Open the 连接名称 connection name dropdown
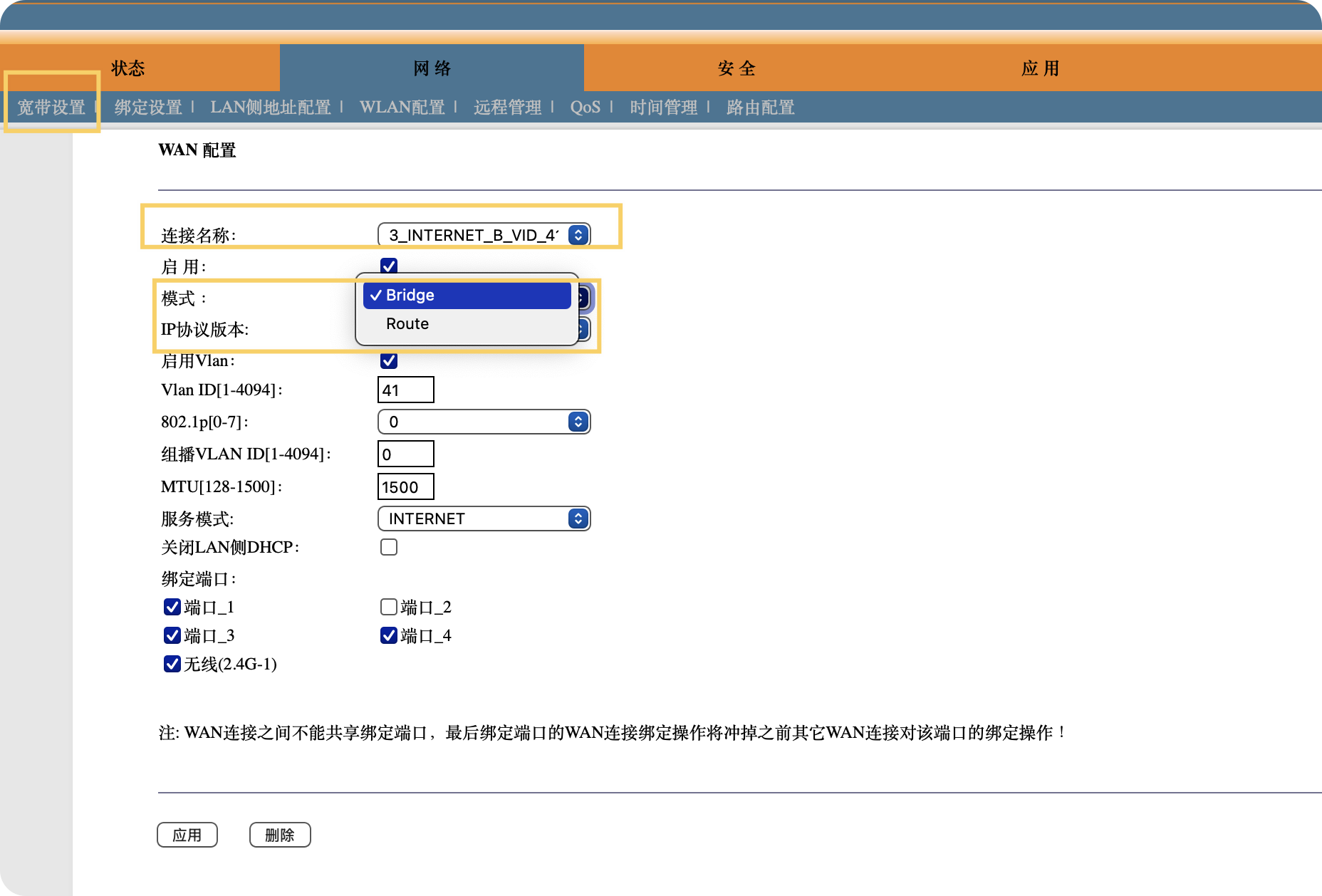 pos(484,235)
